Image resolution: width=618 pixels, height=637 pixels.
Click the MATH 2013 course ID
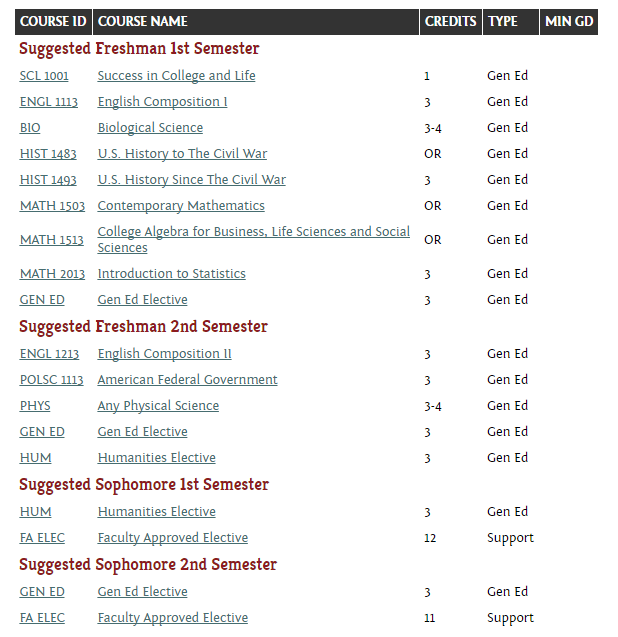52,274
